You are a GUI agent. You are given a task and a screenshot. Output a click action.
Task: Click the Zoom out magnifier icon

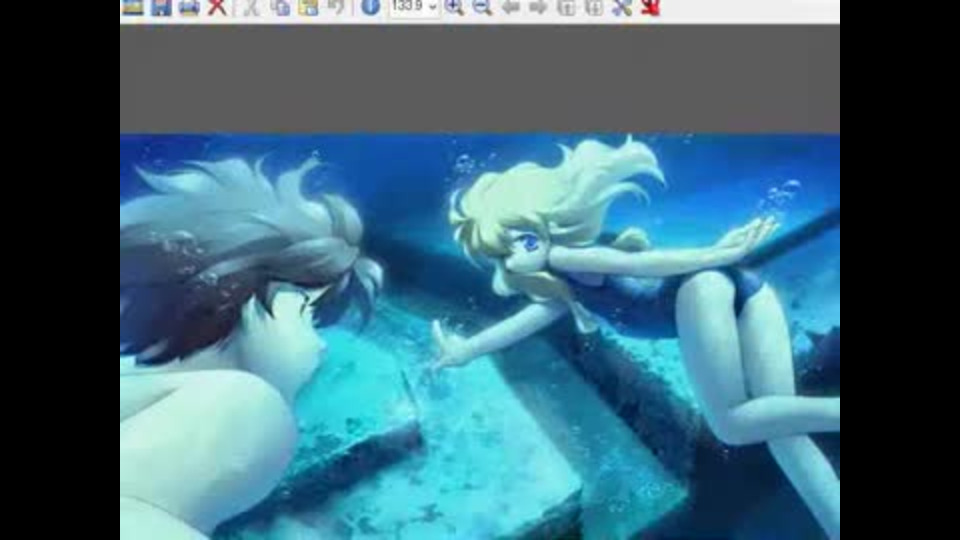click(x=482, y=7)
